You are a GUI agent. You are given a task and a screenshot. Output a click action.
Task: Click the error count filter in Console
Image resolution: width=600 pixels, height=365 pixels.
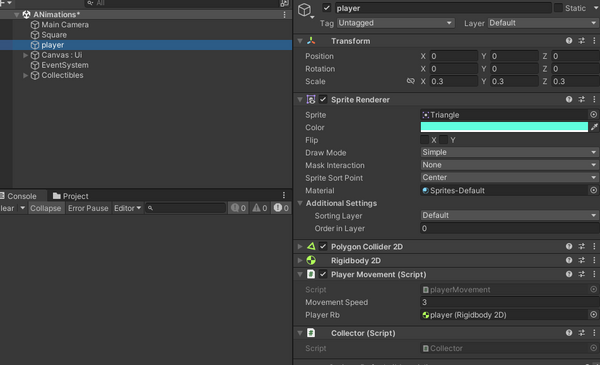click(x=281, y=208)
